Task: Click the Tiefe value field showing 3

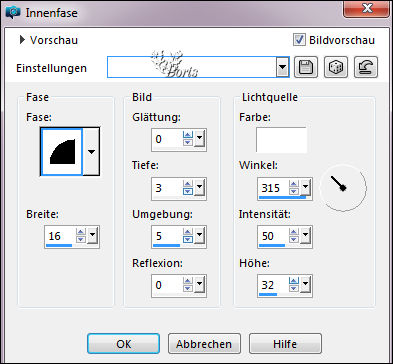Action: tap(167, 188)
